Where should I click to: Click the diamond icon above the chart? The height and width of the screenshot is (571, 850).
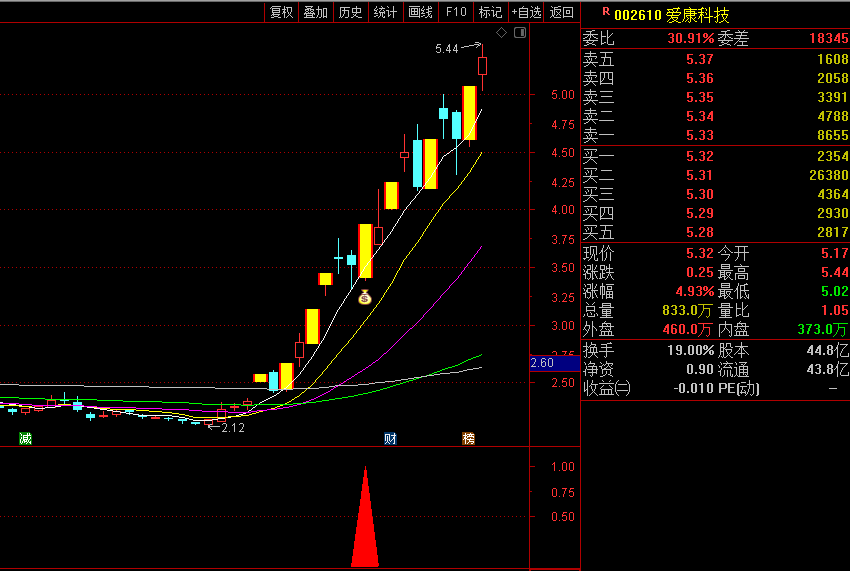pos(501,33)
